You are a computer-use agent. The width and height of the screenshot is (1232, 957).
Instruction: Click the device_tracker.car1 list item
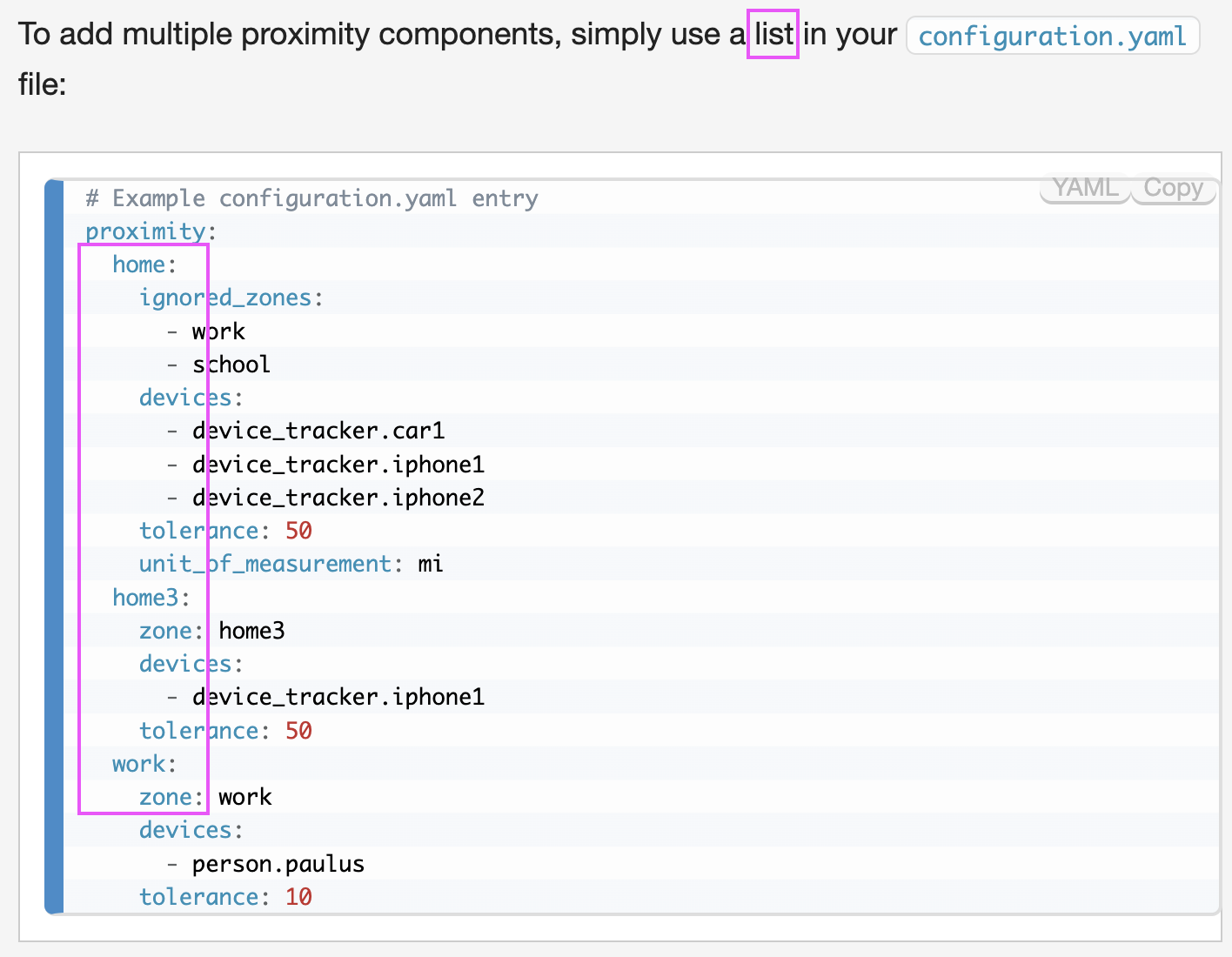point(318,430)
